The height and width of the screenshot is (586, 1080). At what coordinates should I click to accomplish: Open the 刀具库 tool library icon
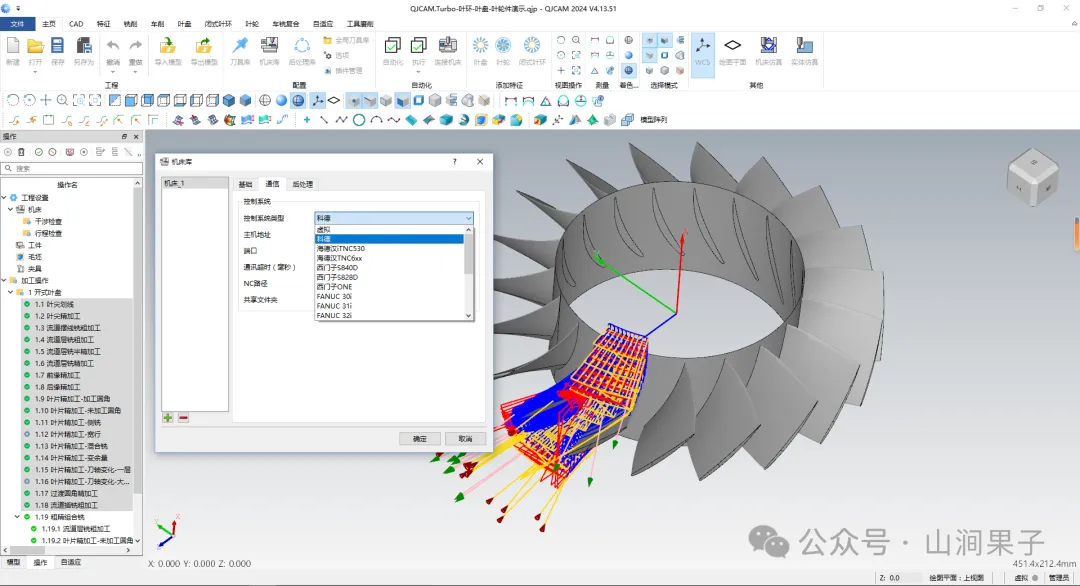click(240, 52)
